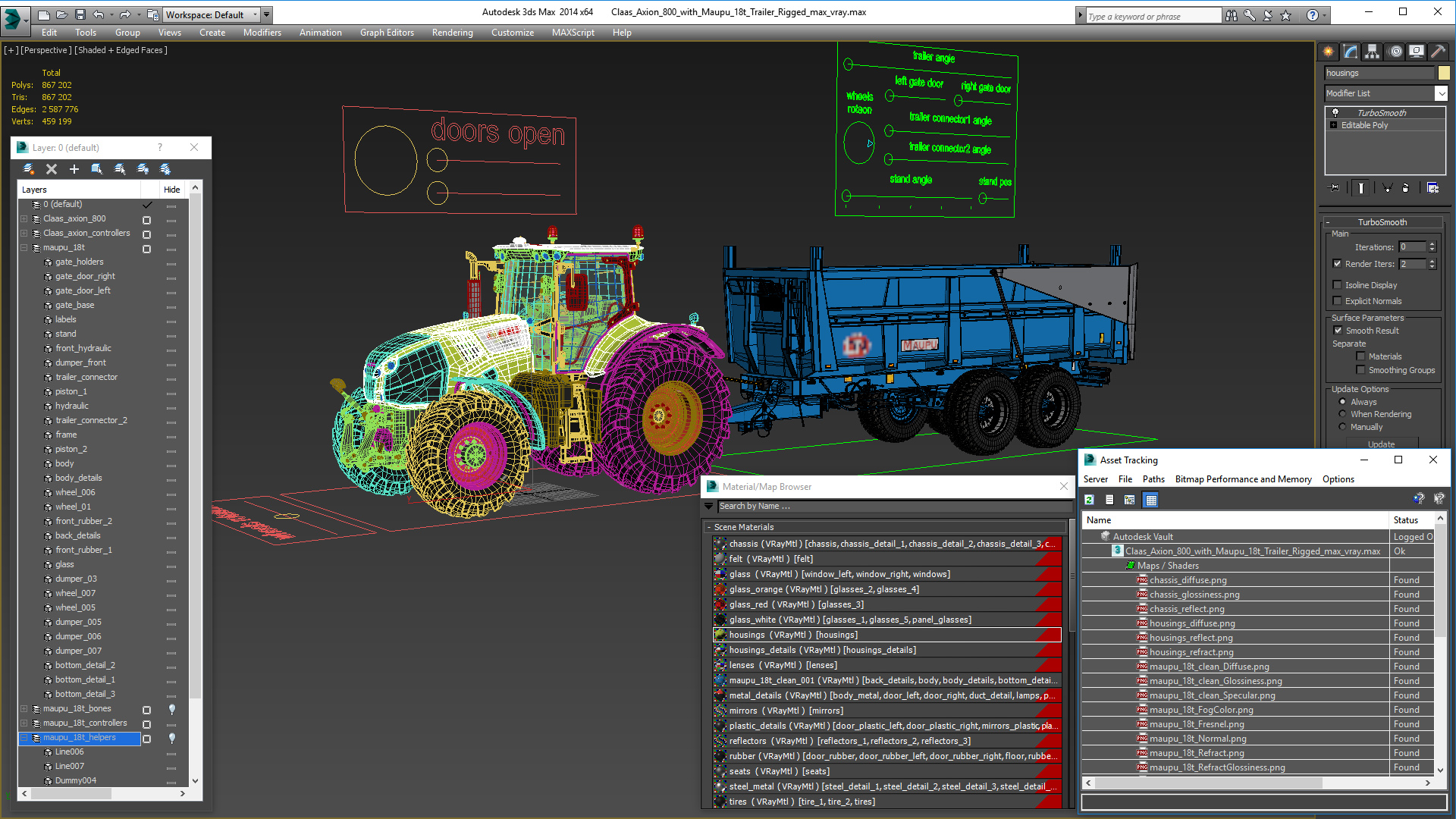Click the binoculars search icon in InfoCenter
Image resolution: width=1456 pixels, height=819 pixels.
[1232, 15]
